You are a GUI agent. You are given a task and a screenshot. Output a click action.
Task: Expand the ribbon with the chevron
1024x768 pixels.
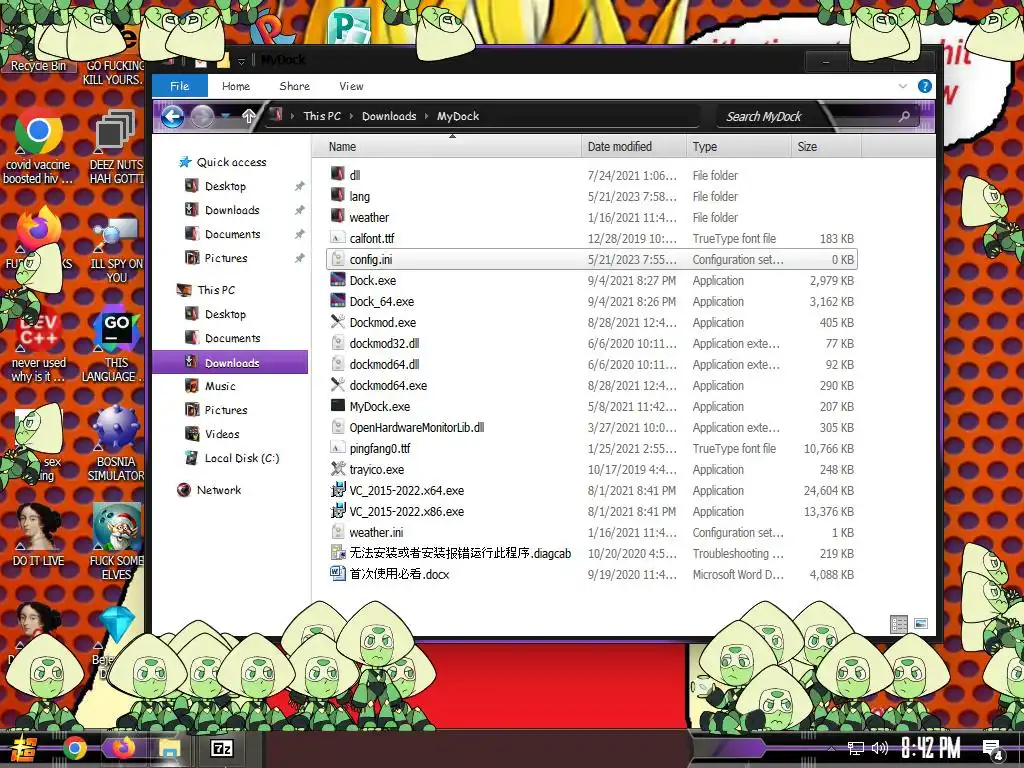pyautogui.click(x=903, y=86)
